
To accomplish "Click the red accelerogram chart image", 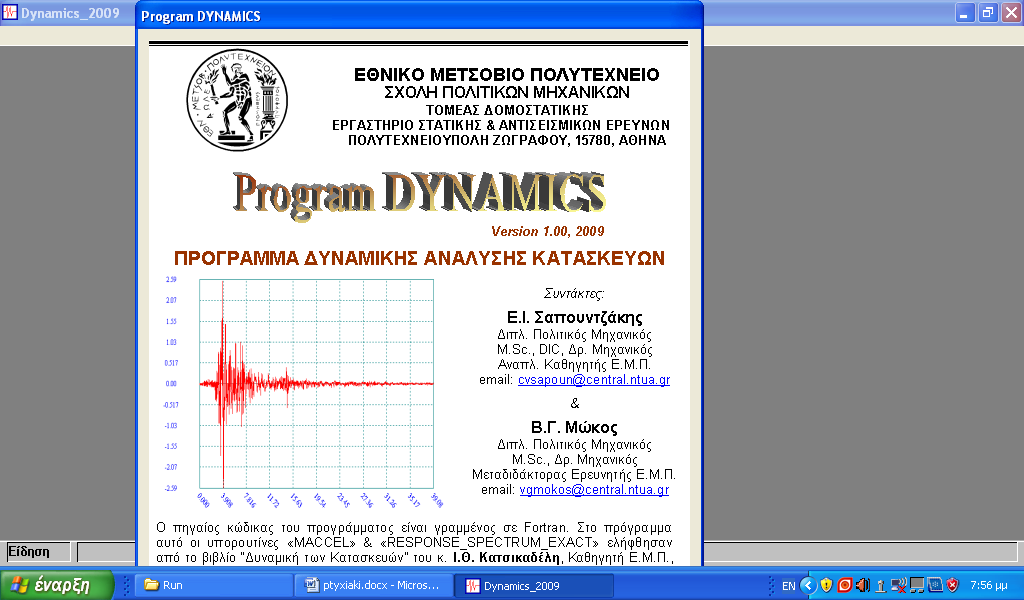I will (x=306, y=392).
